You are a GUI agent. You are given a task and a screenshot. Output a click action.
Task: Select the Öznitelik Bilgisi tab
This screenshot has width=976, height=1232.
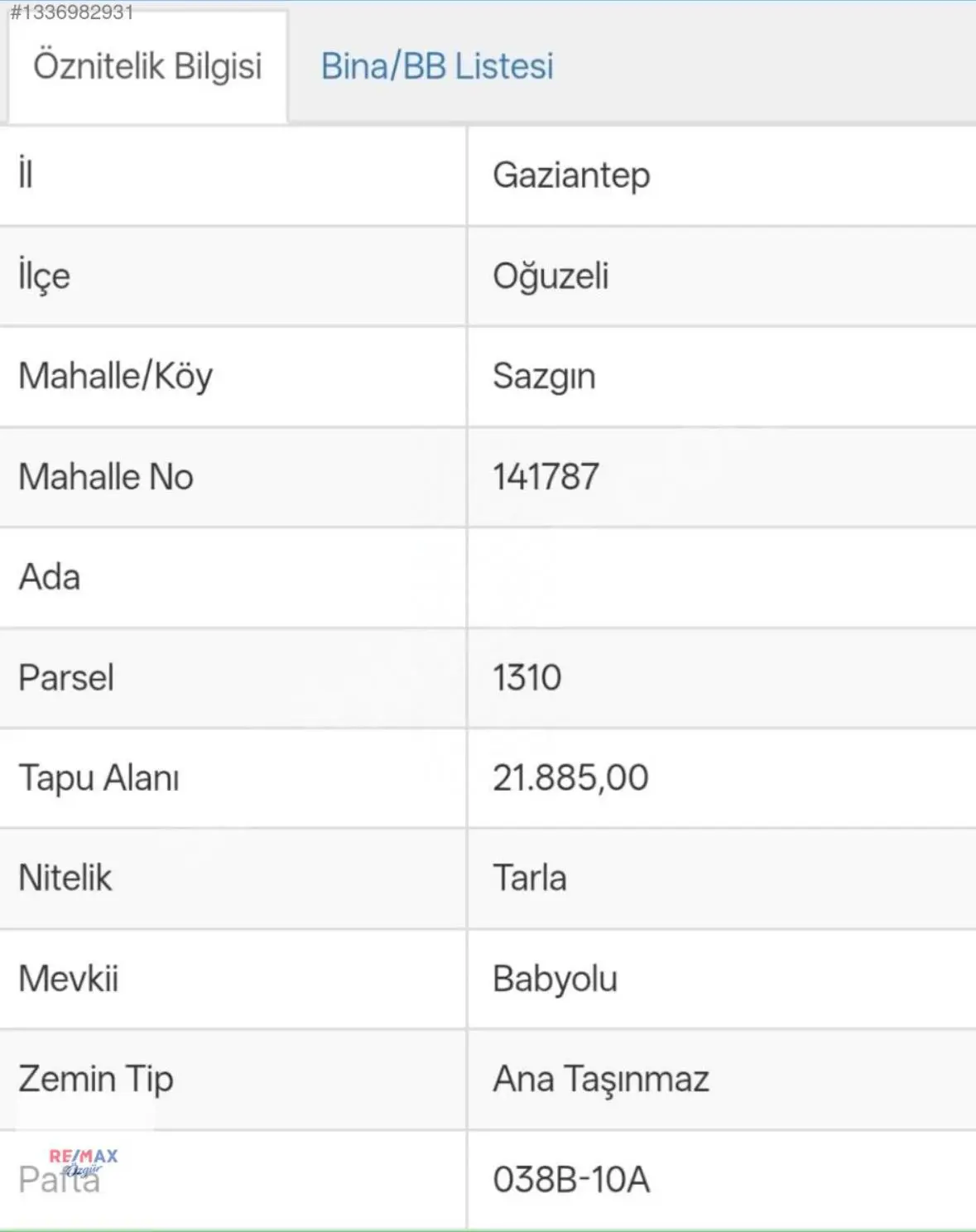tap(147, 66)
